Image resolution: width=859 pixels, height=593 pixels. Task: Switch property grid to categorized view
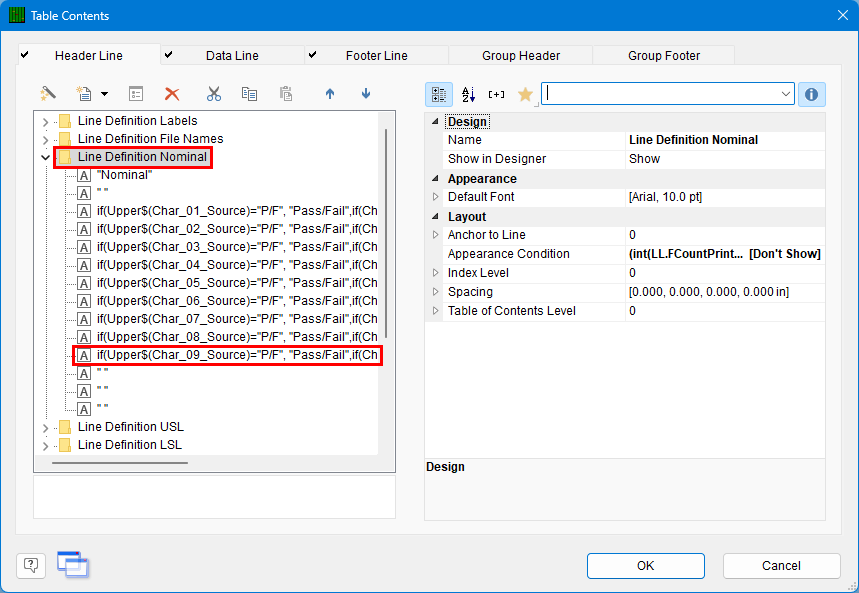click(x=439, y=94)
